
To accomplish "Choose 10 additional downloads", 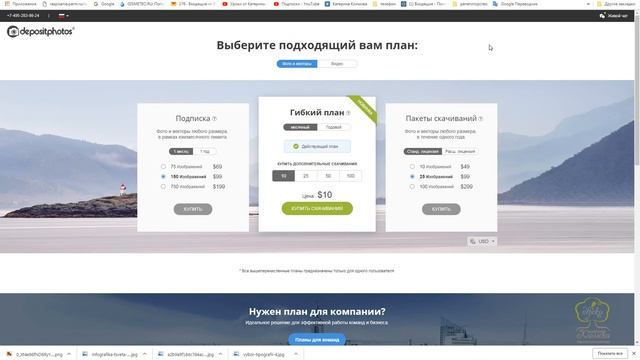I will (283, 176).
